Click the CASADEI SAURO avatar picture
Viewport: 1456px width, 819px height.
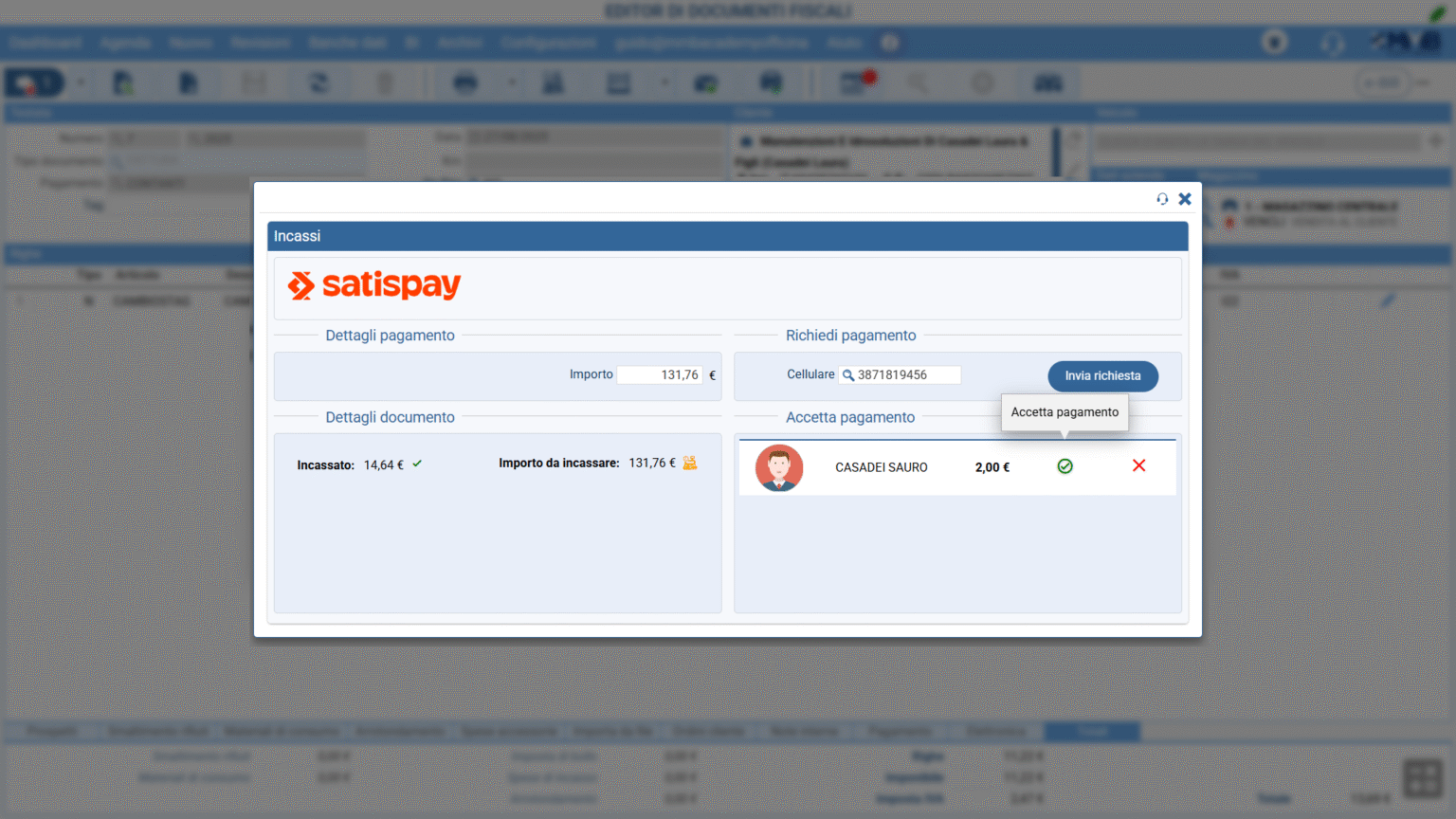(779, 467)
